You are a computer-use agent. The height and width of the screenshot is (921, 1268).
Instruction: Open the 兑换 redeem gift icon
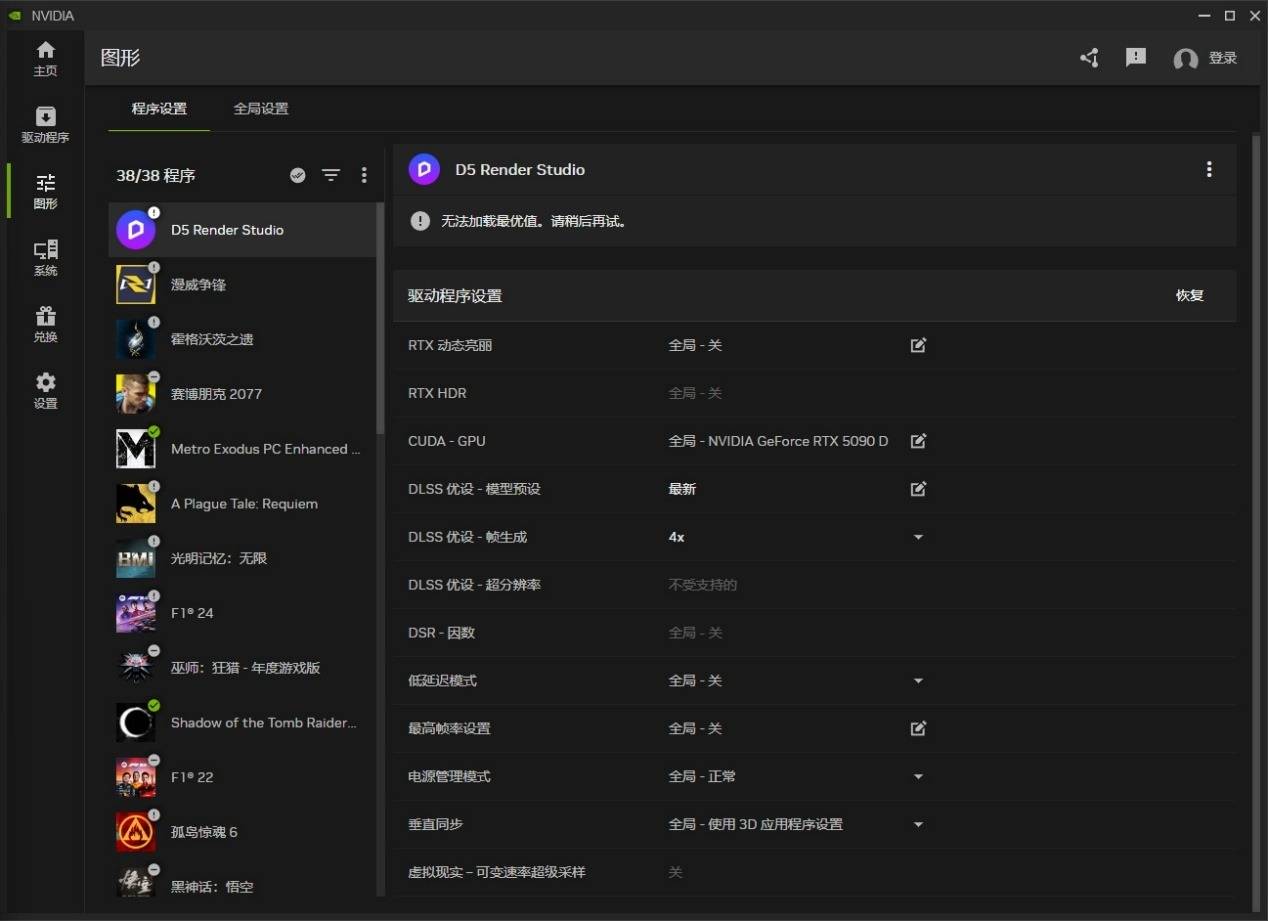45,324
